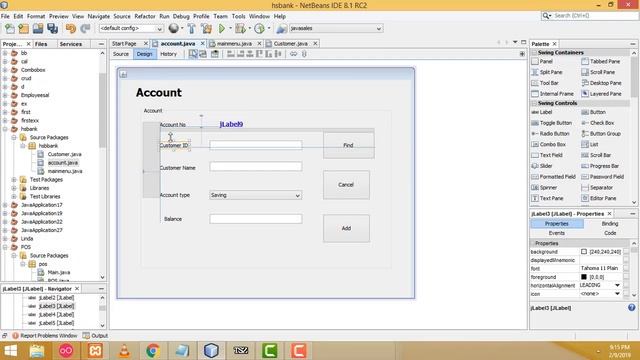Open the Refactor menu

click(x=145, y=16)
